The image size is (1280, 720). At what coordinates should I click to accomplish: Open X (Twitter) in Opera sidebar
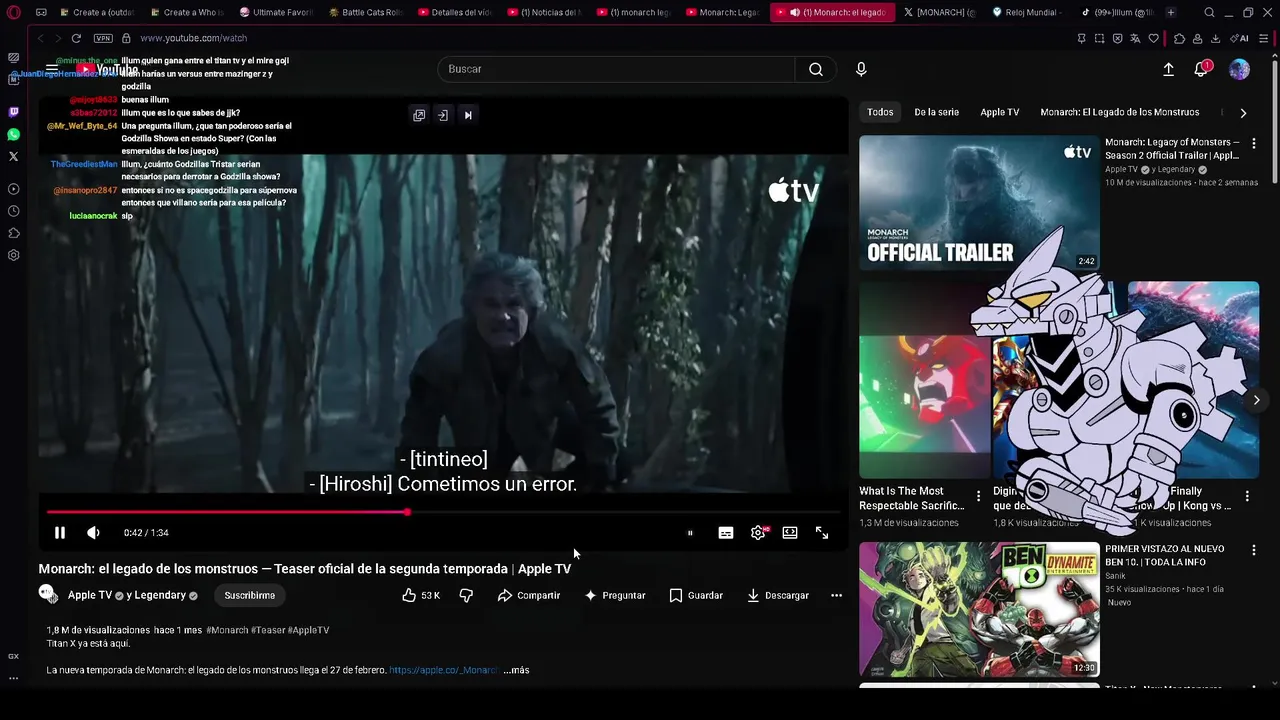(x=13, y=156)
